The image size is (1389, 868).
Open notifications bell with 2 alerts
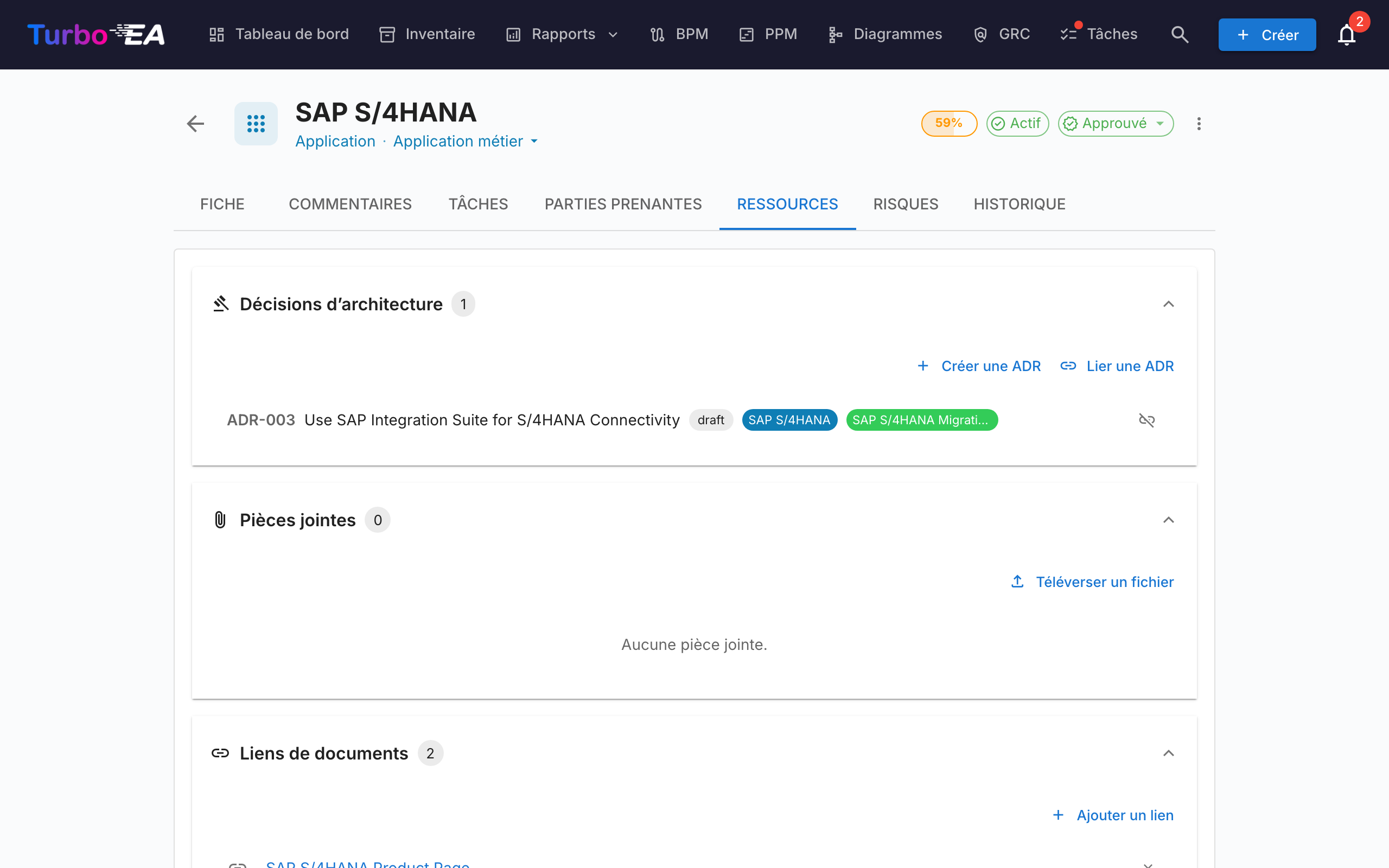pyautogui.click(x=1347, y=34)
